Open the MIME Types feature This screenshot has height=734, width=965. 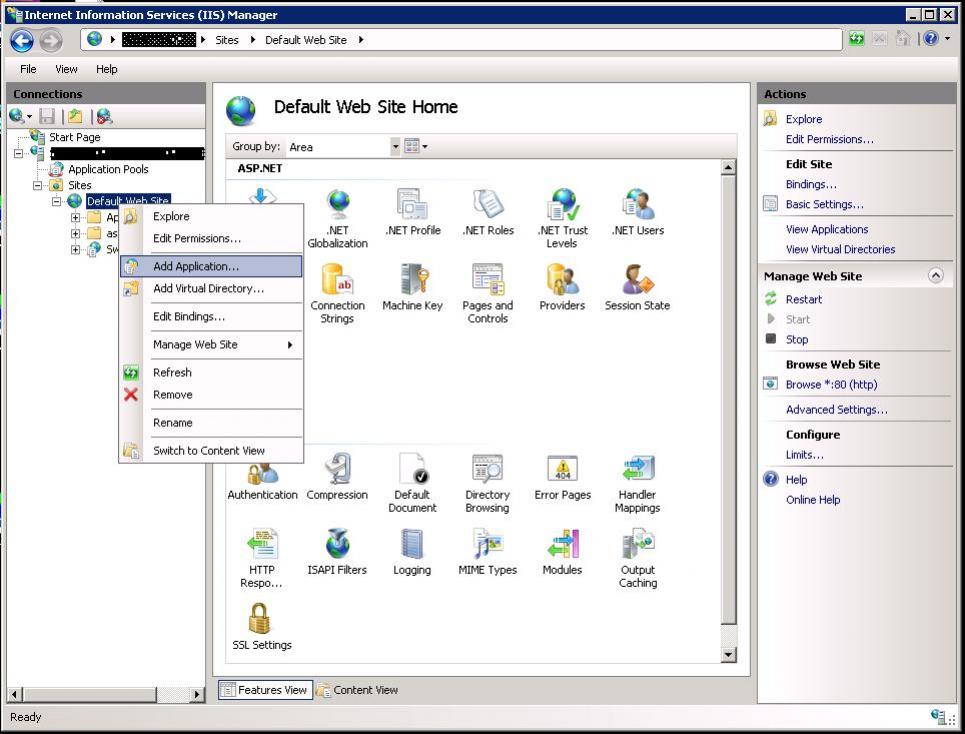pyautogui.click(x=487, y=552)
